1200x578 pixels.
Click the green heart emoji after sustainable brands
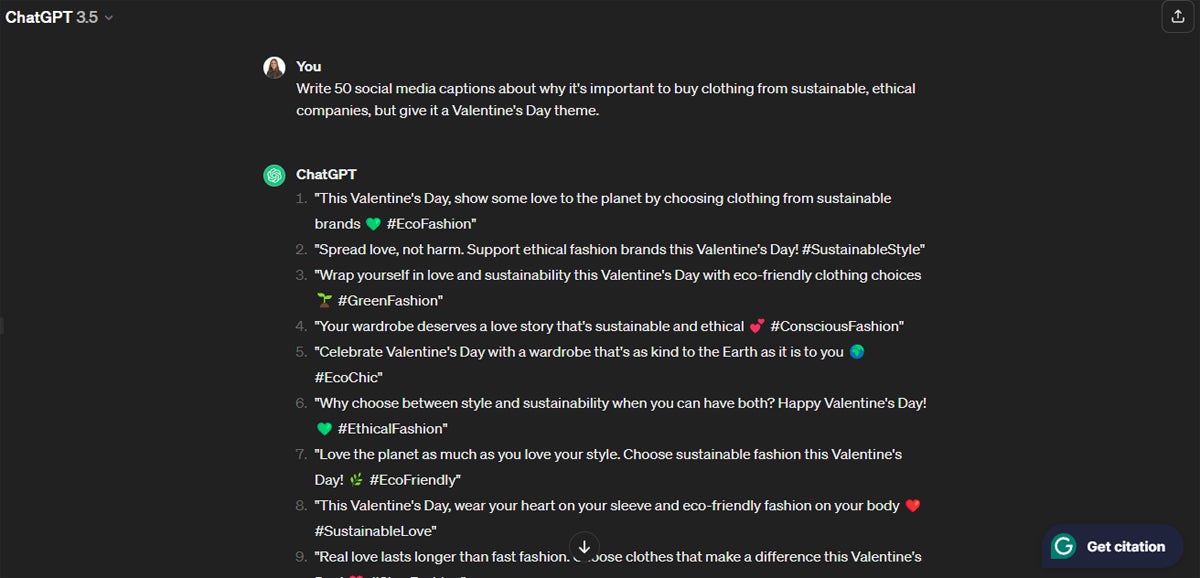[374, 224]
